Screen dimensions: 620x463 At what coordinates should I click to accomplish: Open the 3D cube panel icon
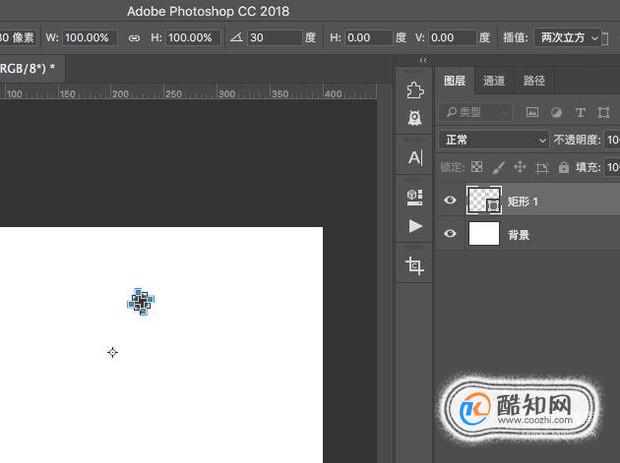coord(415,197)
